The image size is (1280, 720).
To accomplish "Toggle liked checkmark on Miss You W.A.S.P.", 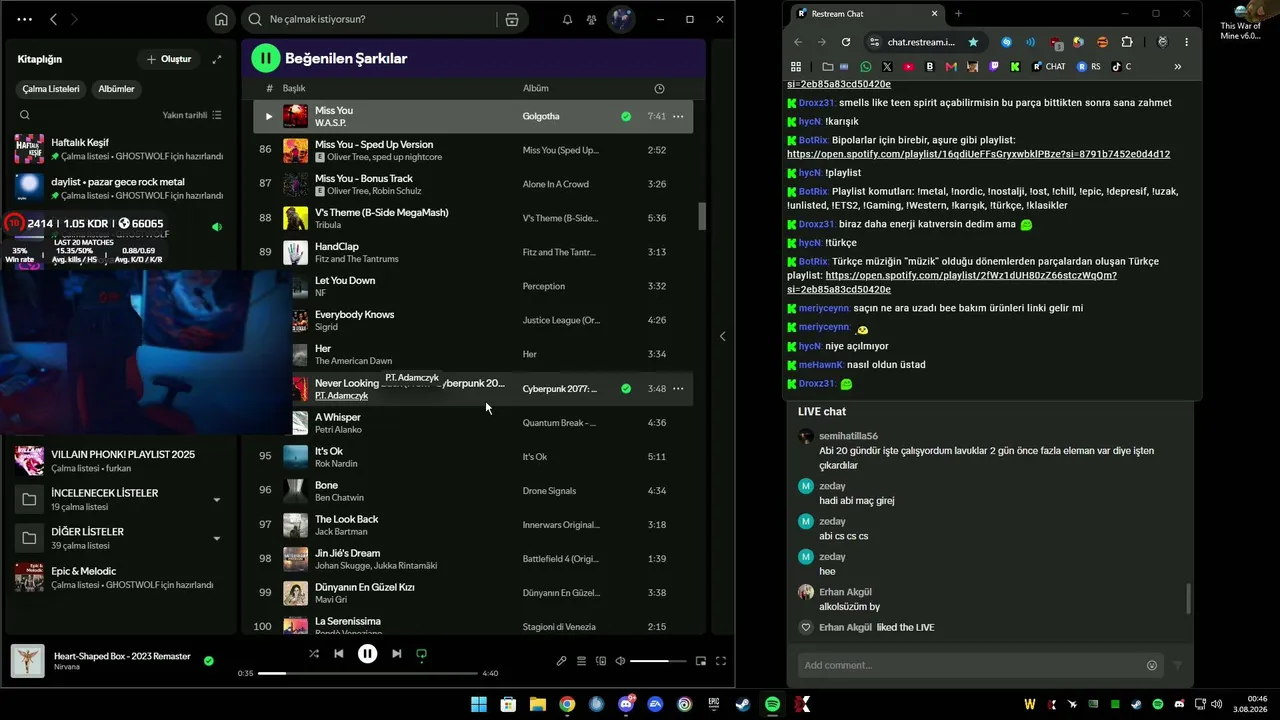I will (626, 116).
